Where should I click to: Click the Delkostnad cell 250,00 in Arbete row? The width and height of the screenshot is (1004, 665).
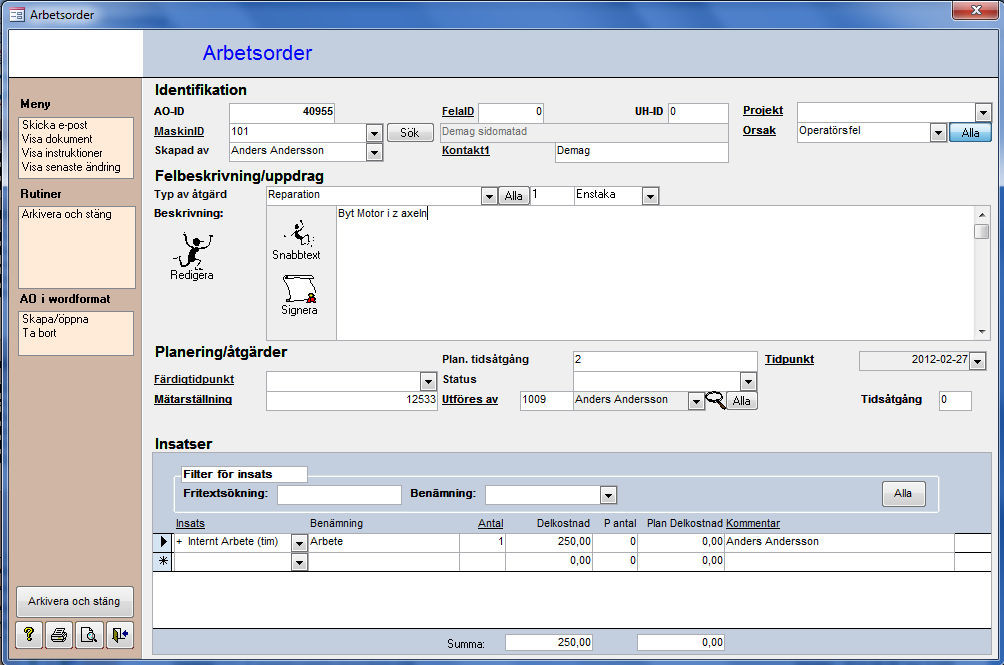coord(549,542)
